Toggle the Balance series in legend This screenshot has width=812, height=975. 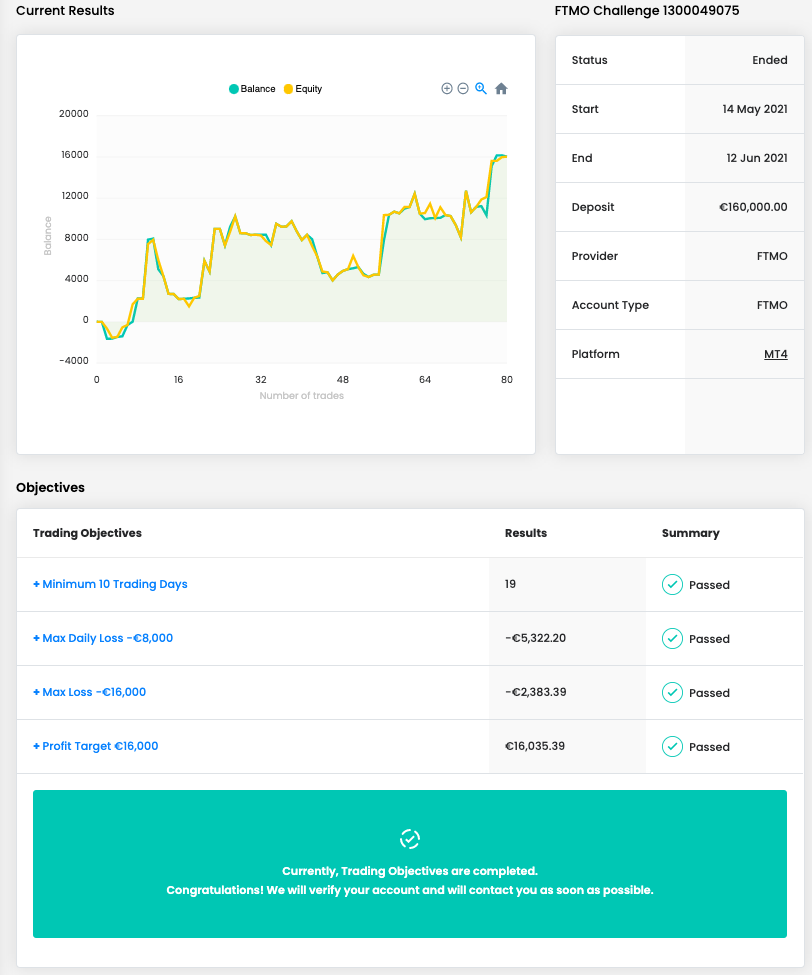coord(252,89)
